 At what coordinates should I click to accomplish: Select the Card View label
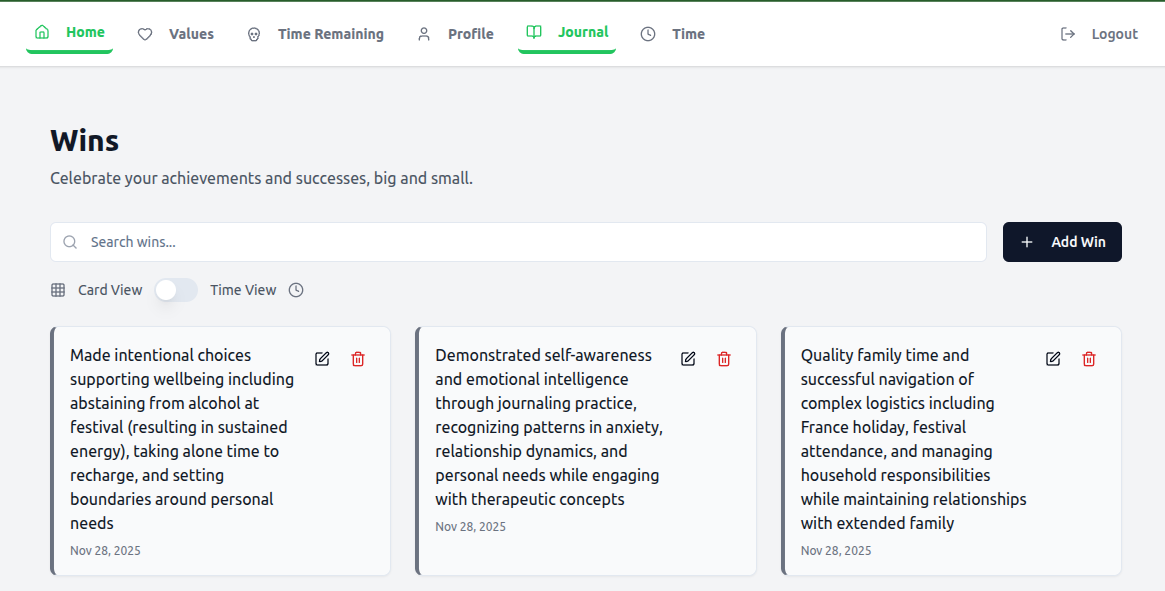[x=110, y=290]
